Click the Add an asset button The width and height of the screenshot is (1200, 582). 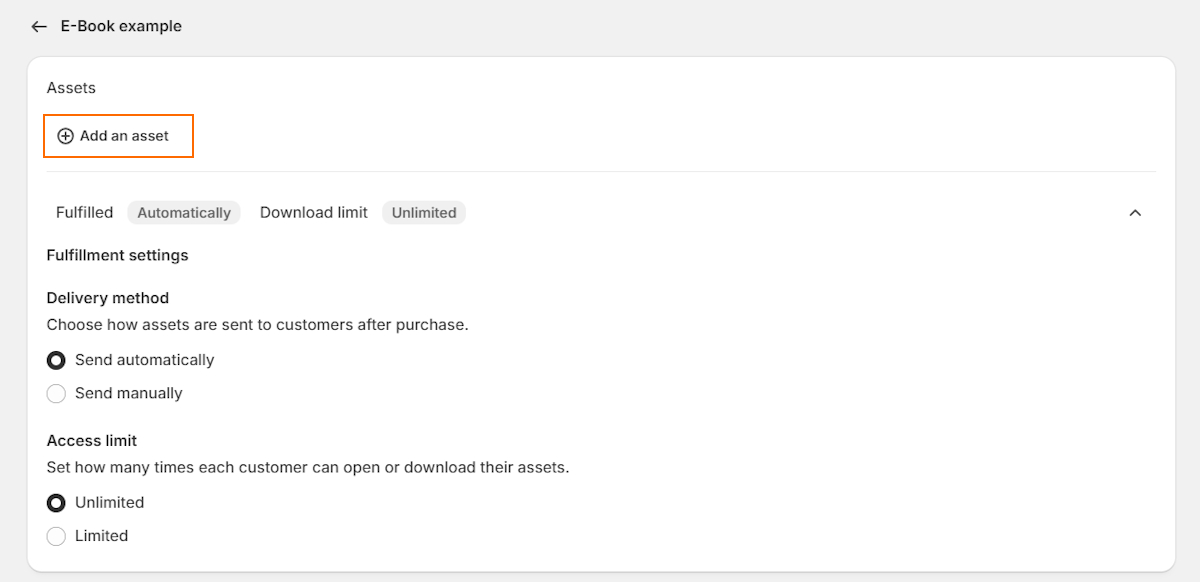118,136
